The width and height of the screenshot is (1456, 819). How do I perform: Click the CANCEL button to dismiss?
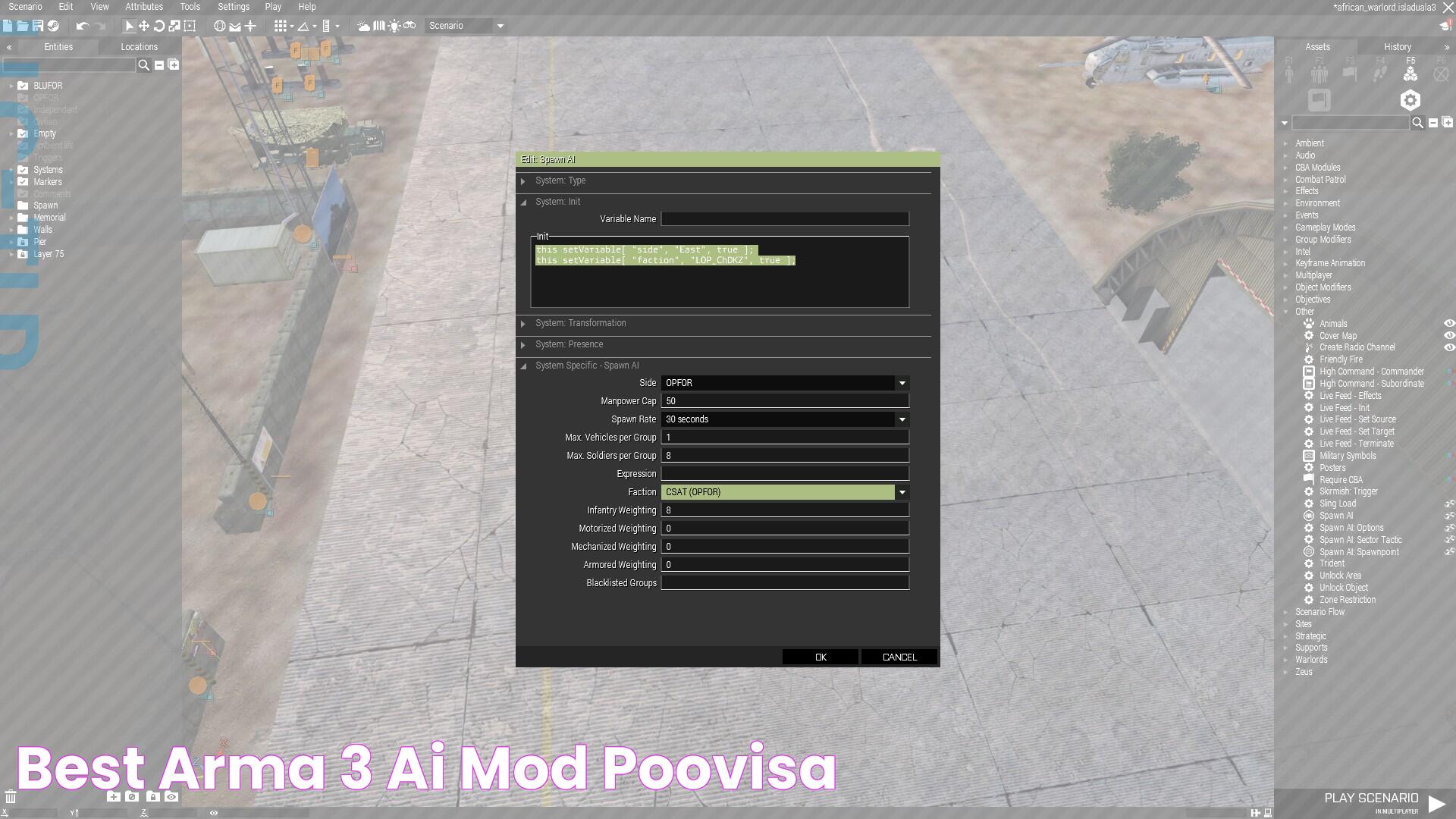(898, 656)
